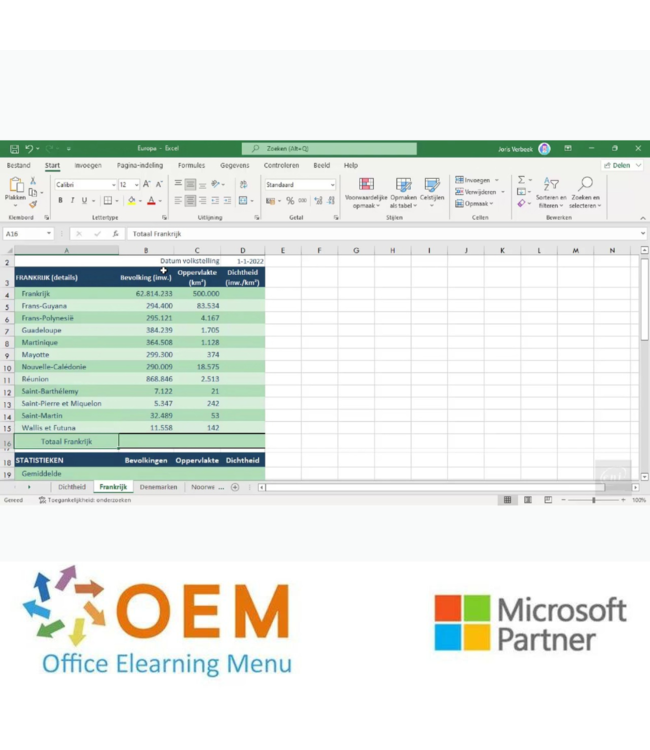
Task: Open Zoeken en selecteren magnifier
Action: 584,193
